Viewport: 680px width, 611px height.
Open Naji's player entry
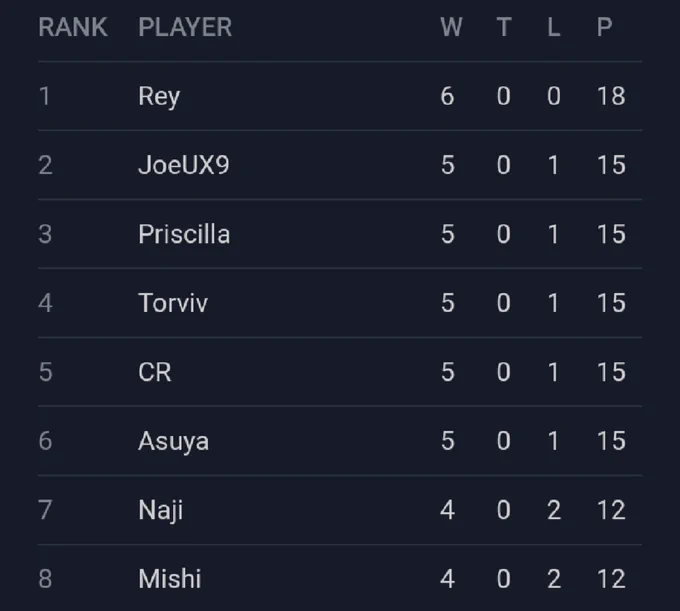[160, 511]
